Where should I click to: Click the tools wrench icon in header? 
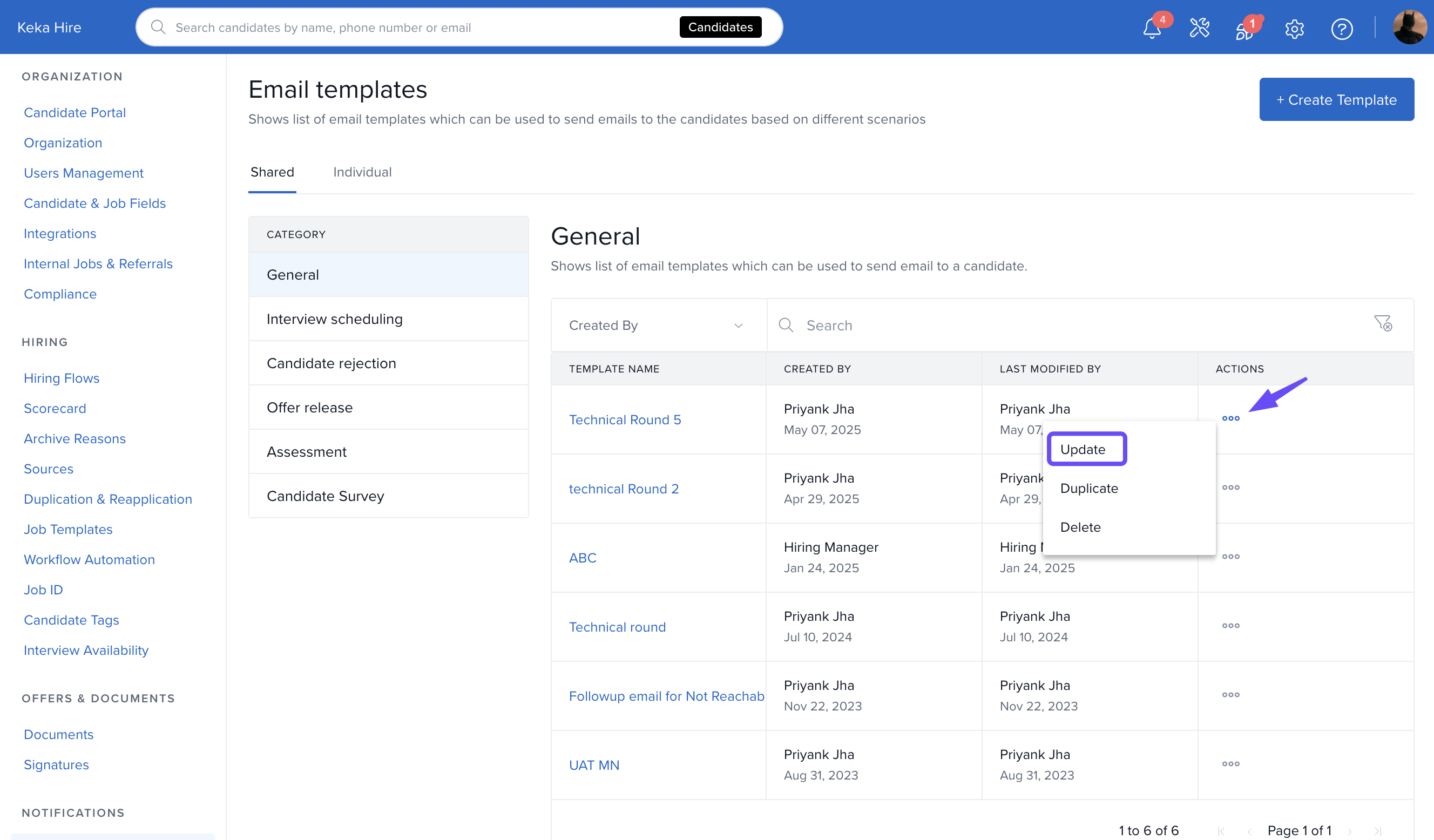click(x=1200, y=28)
